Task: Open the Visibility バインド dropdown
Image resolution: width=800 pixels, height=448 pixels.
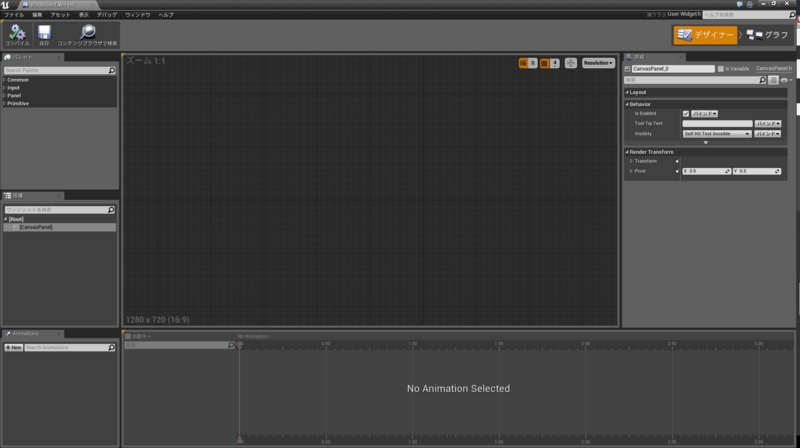Action: pyautogui.click(x=768, y=134)
